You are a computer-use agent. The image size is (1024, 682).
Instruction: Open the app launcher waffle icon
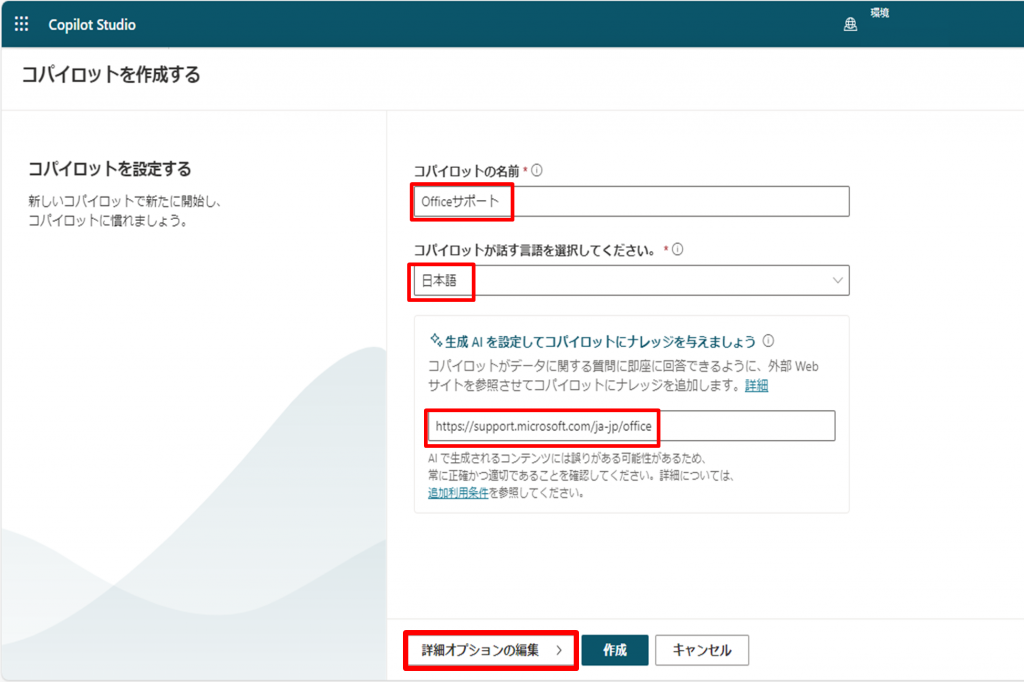22,24
